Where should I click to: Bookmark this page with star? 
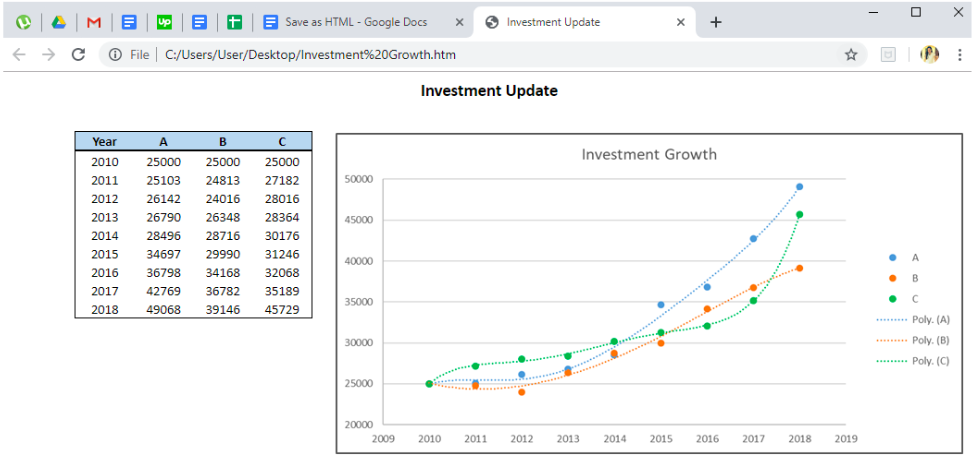click(x=851, y=55)
